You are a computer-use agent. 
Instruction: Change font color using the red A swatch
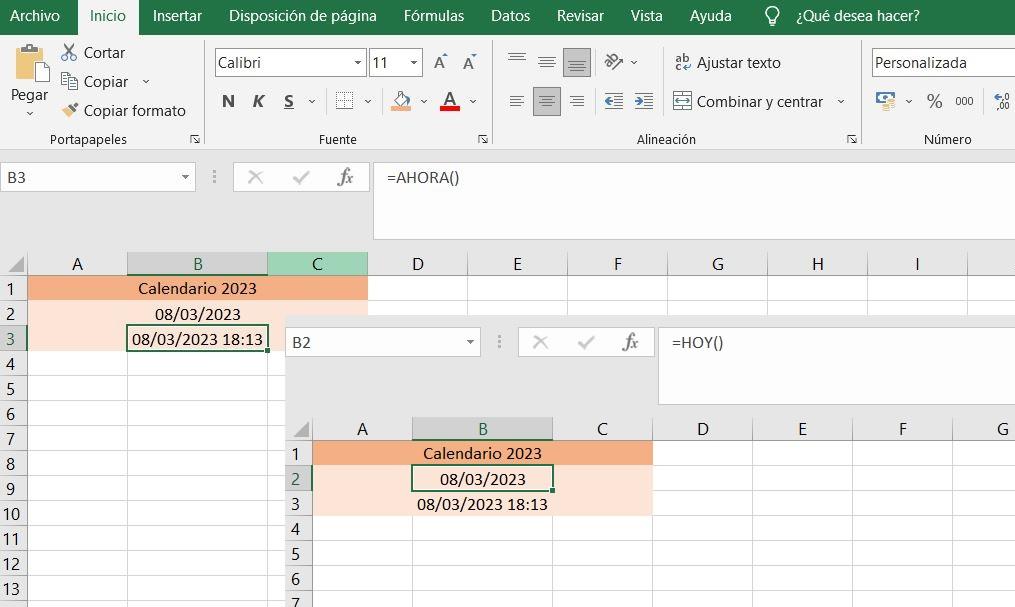(449, 101)
